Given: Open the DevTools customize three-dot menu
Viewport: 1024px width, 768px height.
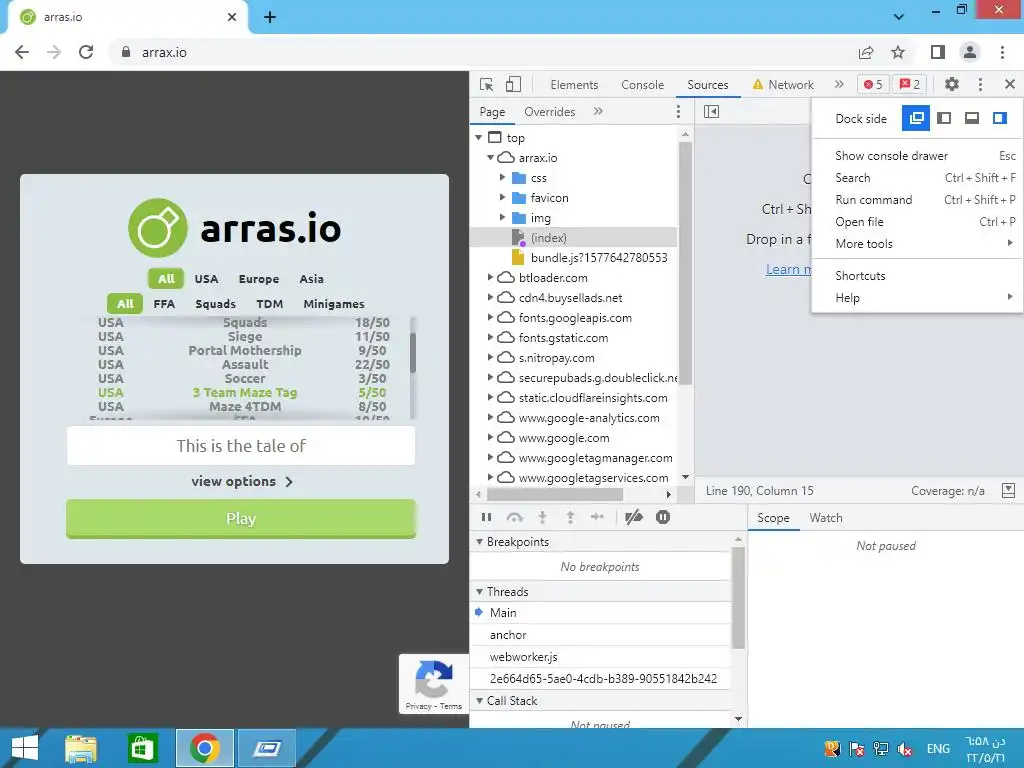Looking at the screenshot, I should 980,84.
